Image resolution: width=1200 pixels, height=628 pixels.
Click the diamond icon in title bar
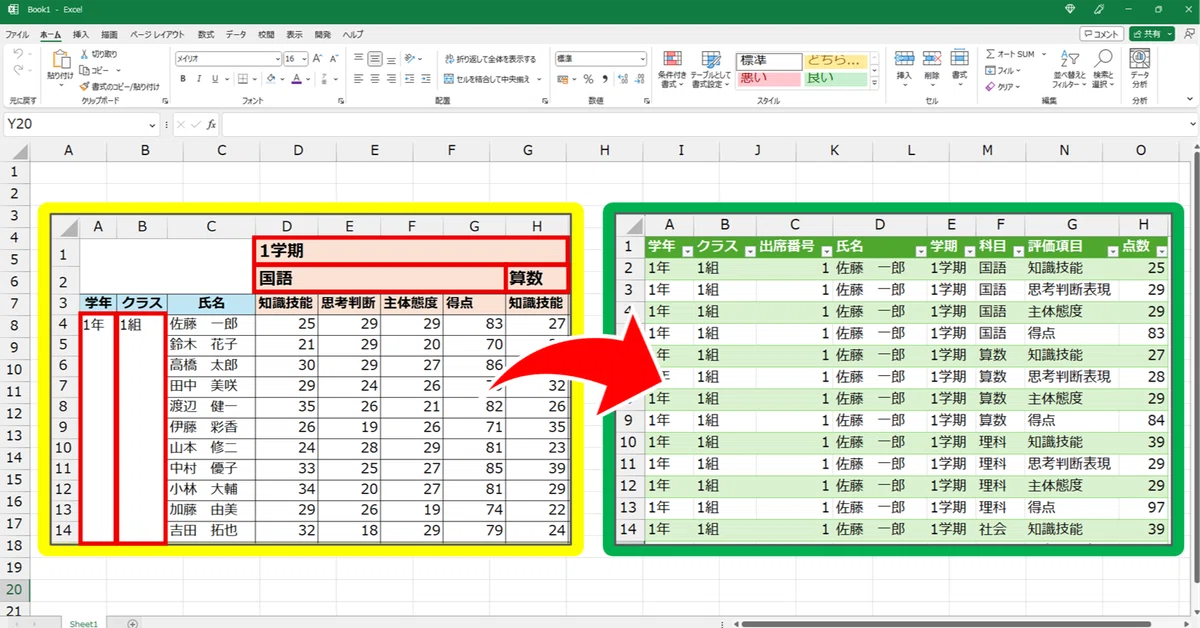(x=1071, y=8)
